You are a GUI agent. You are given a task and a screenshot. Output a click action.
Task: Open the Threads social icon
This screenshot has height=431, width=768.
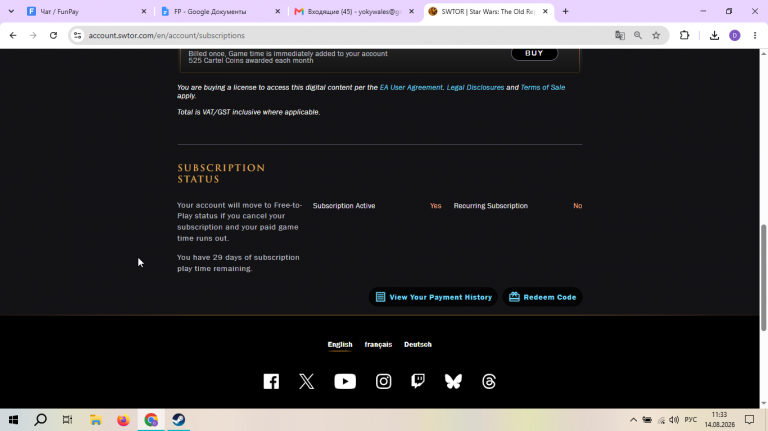click(x=489, y=381)
